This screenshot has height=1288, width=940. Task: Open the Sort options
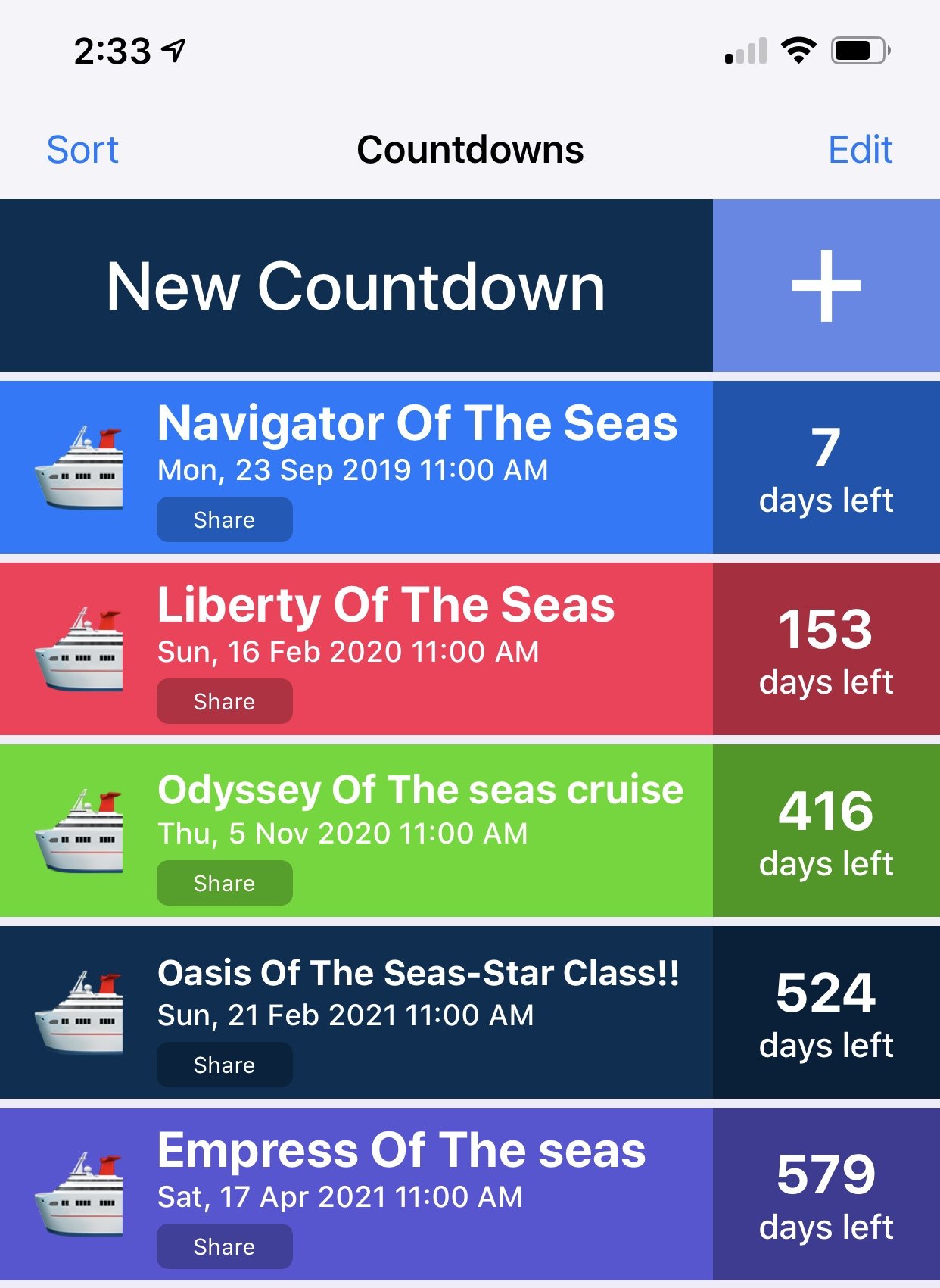(82, 149)
